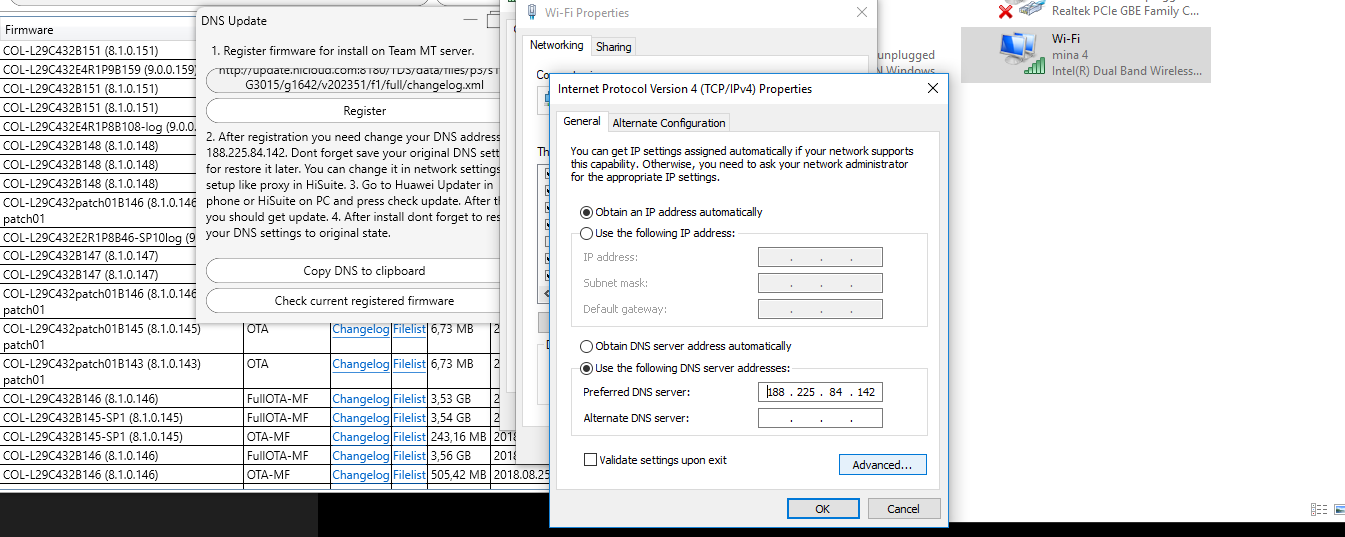Click the Preferred DNS server field
The width and height of the screenshot is (1345, 537).
pos(820,392)
